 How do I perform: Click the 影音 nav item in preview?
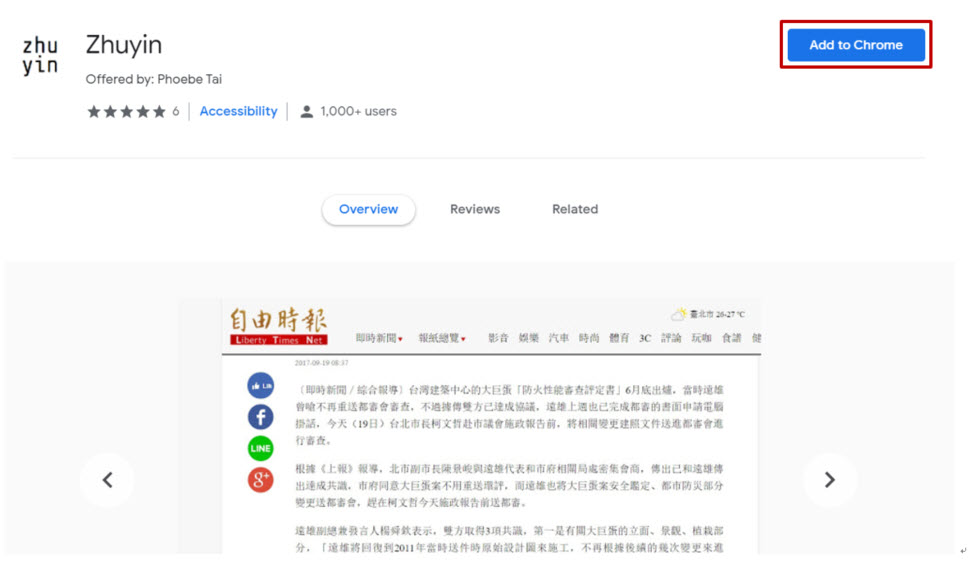click(x=498, y=338)
